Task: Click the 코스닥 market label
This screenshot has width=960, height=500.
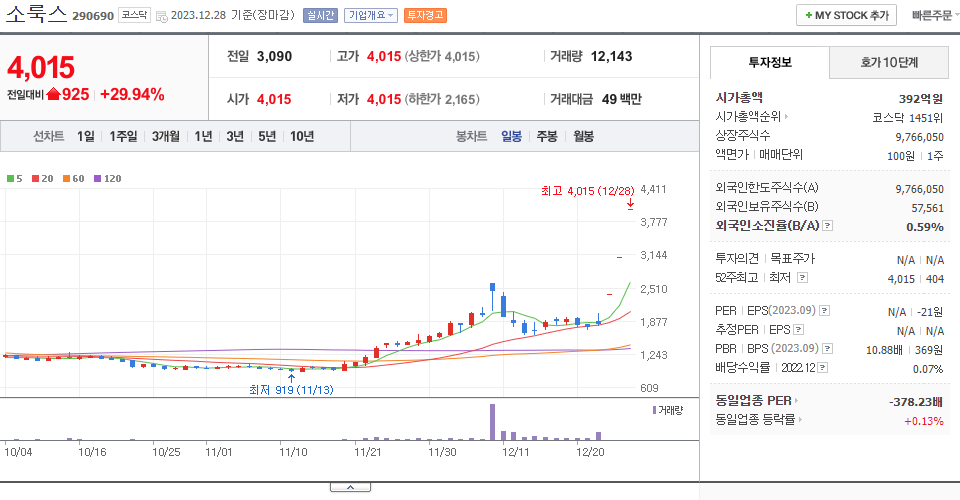Action: (134, 15)
